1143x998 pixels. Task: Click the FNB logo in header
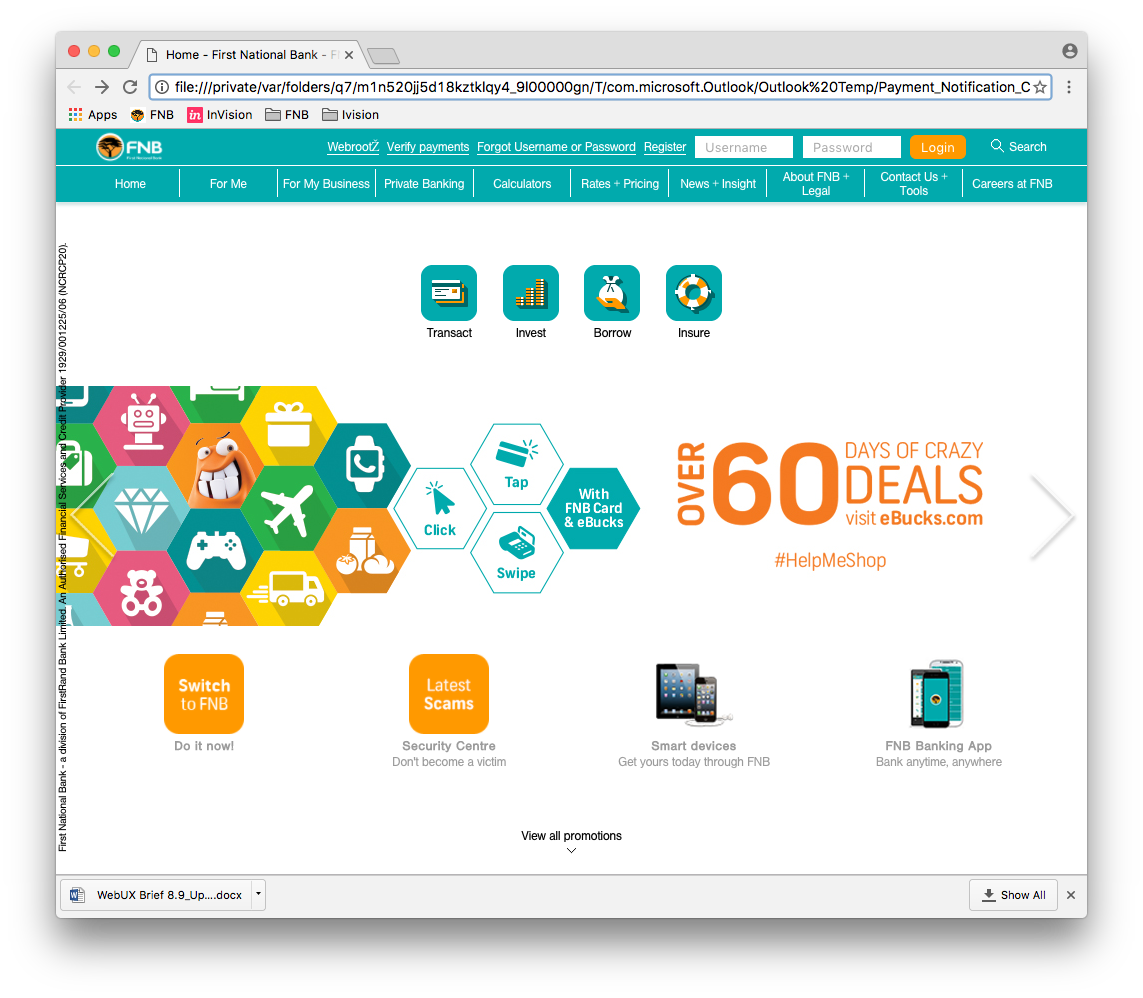(129, 147)
